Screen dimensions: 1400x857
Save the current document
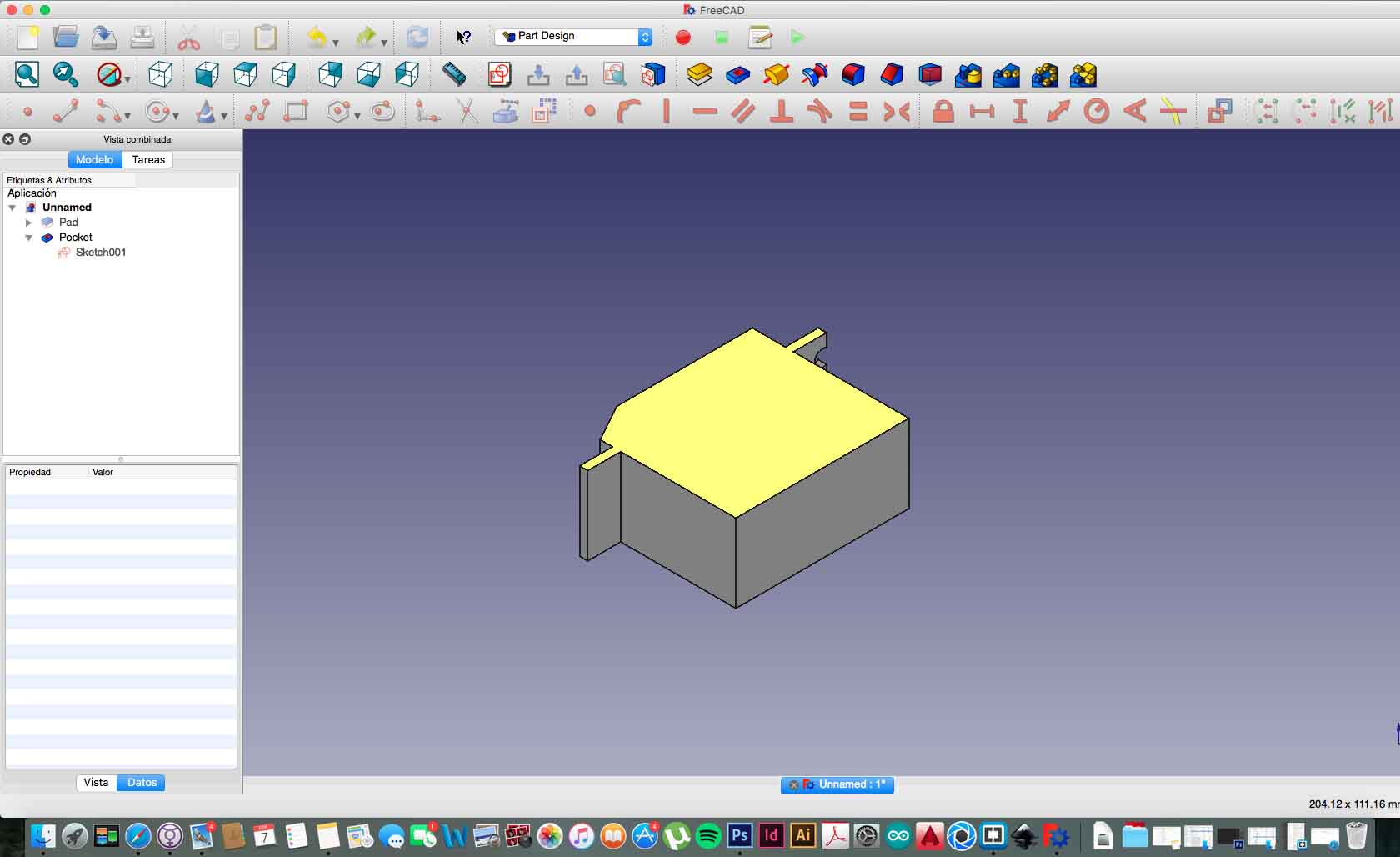[x=104, y=38]
